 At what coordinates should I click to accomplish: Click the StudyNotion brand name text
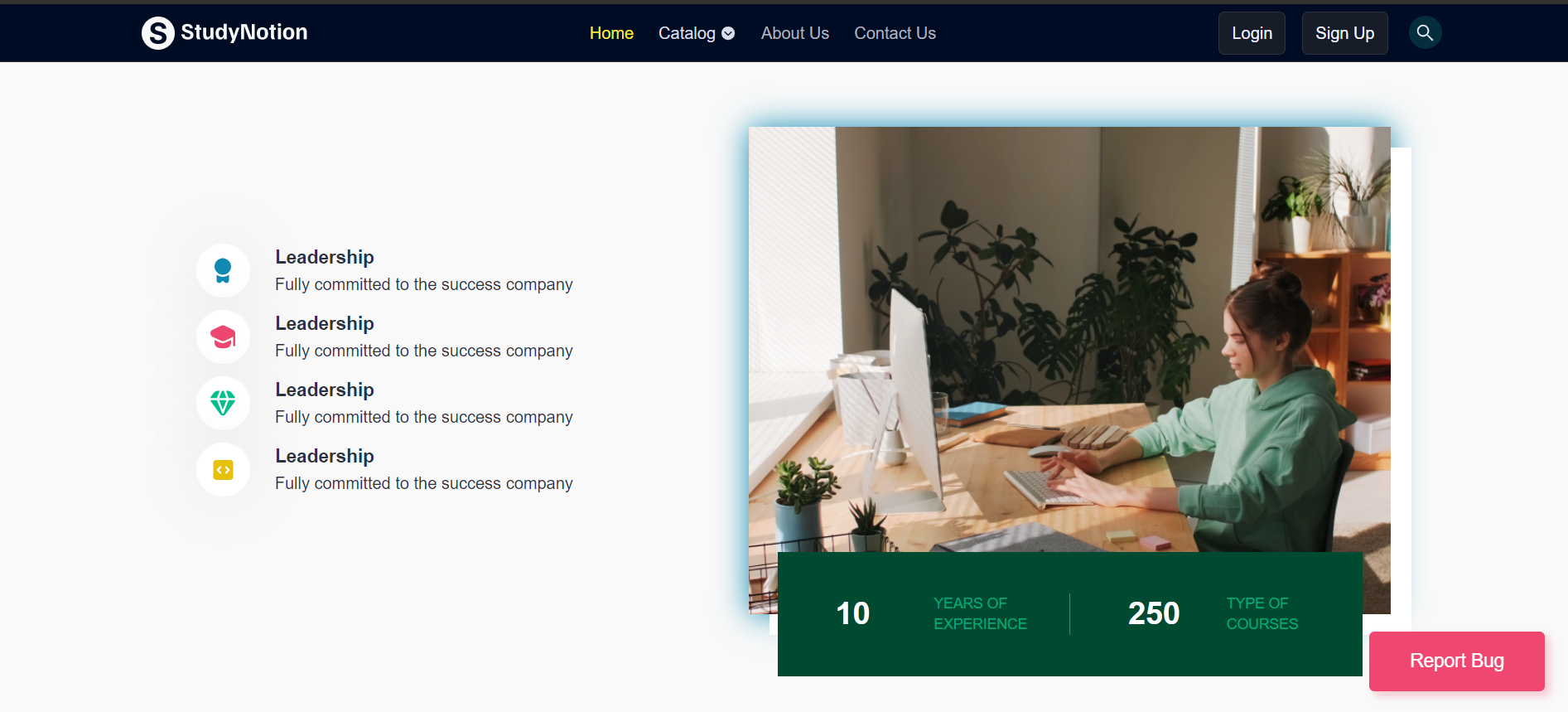click(244, 32)
